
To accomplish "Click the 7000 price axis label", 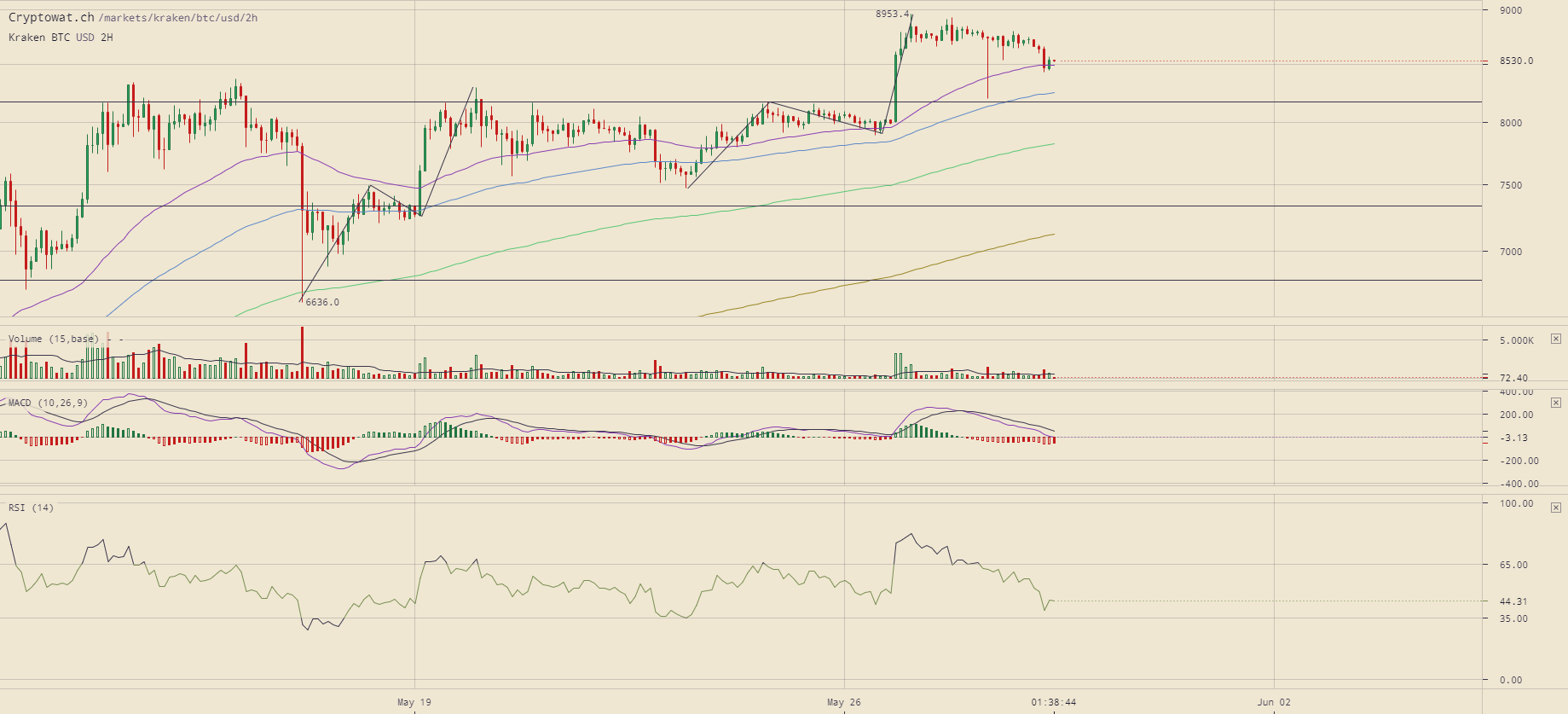I will pos(1511,252).
